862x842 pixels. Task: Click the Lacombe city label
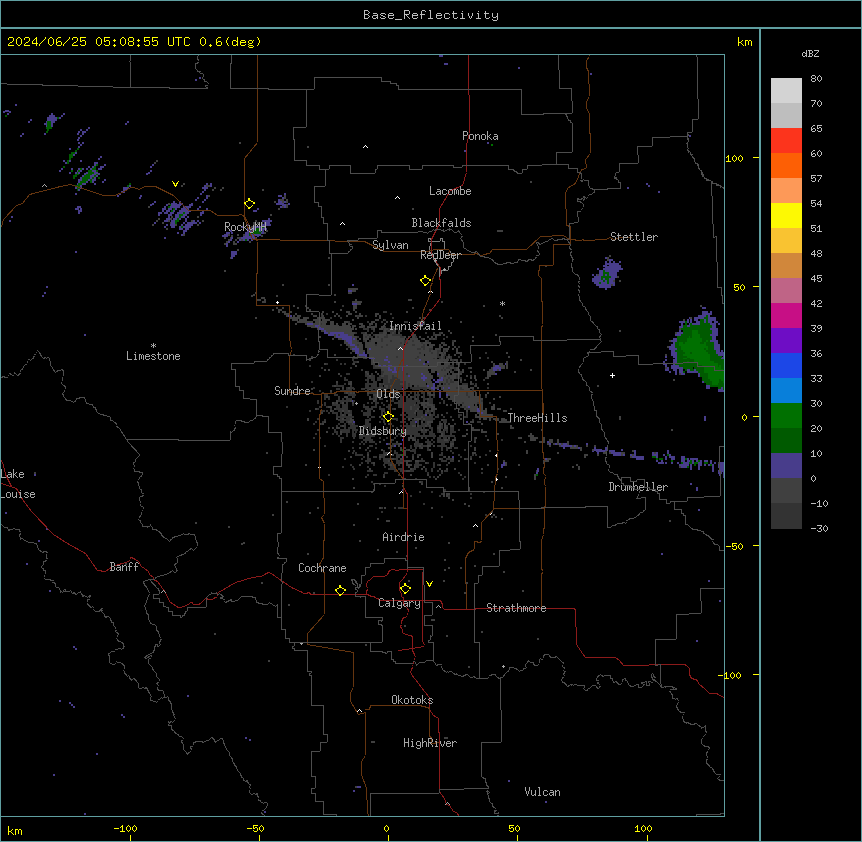pos(450,191)
